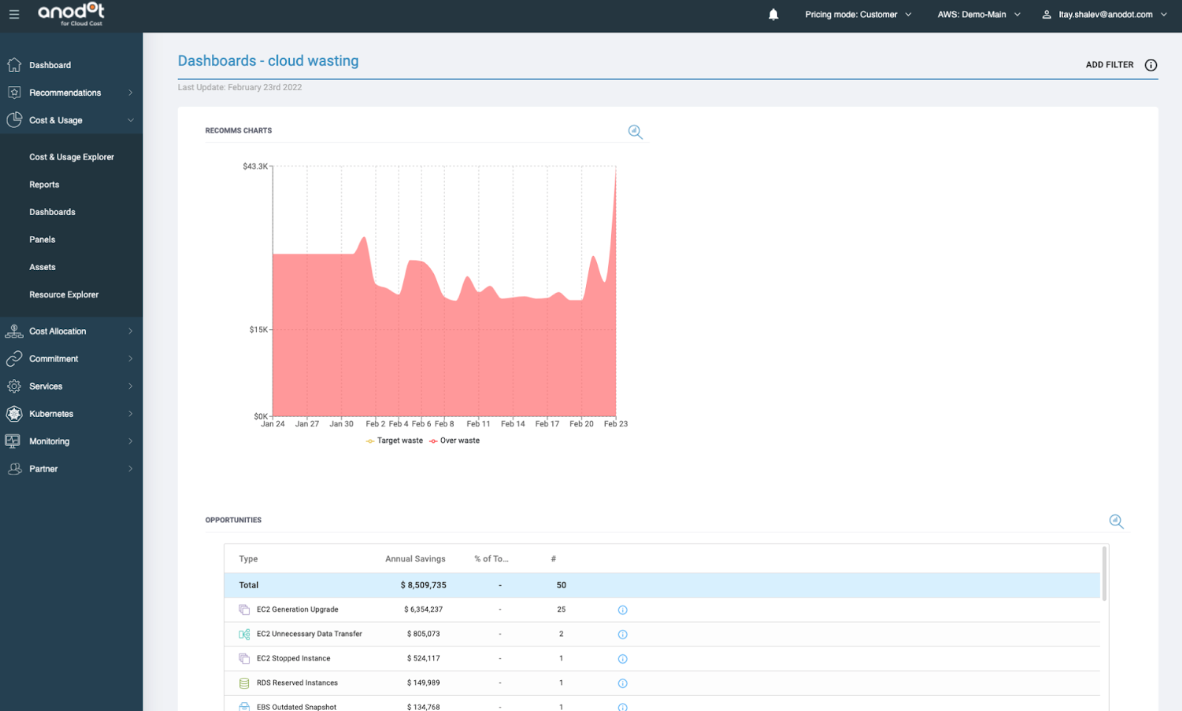
Task: Click the EC2 Unnecessary Data Transfer type icon
Action: click(x=244, y=634)
